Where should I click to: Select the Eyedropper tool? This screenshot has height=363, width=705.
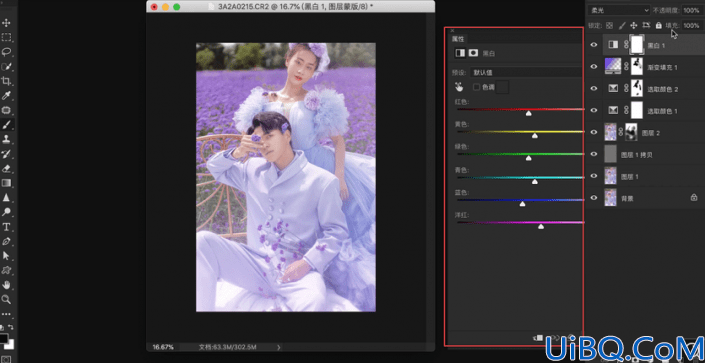coord(6,95)
